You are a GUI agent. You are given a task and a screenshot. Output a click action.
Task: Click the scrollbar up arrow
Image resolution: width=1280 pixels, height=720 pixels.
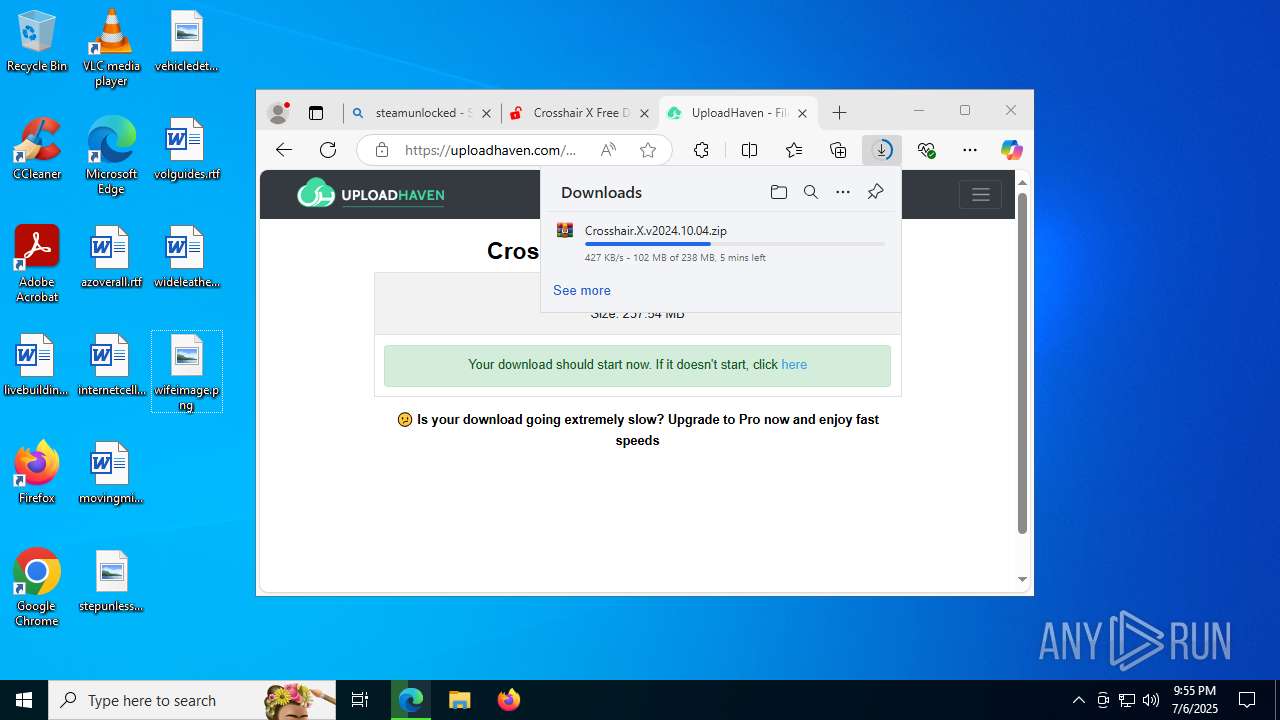pyautogui.click(x=1022, y=183)
